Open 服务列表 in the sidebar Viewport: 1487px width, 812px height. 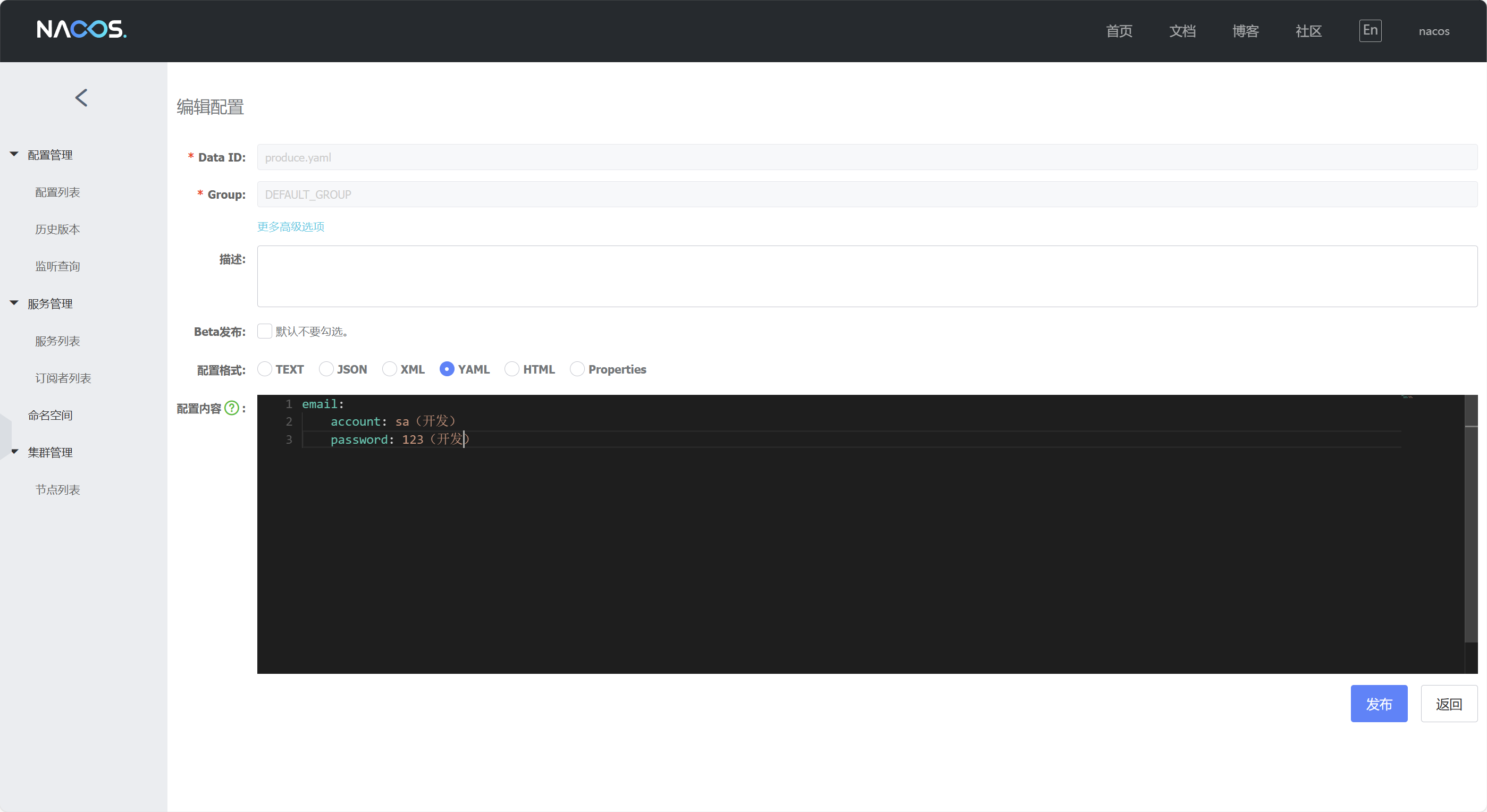tap(58, 341)
